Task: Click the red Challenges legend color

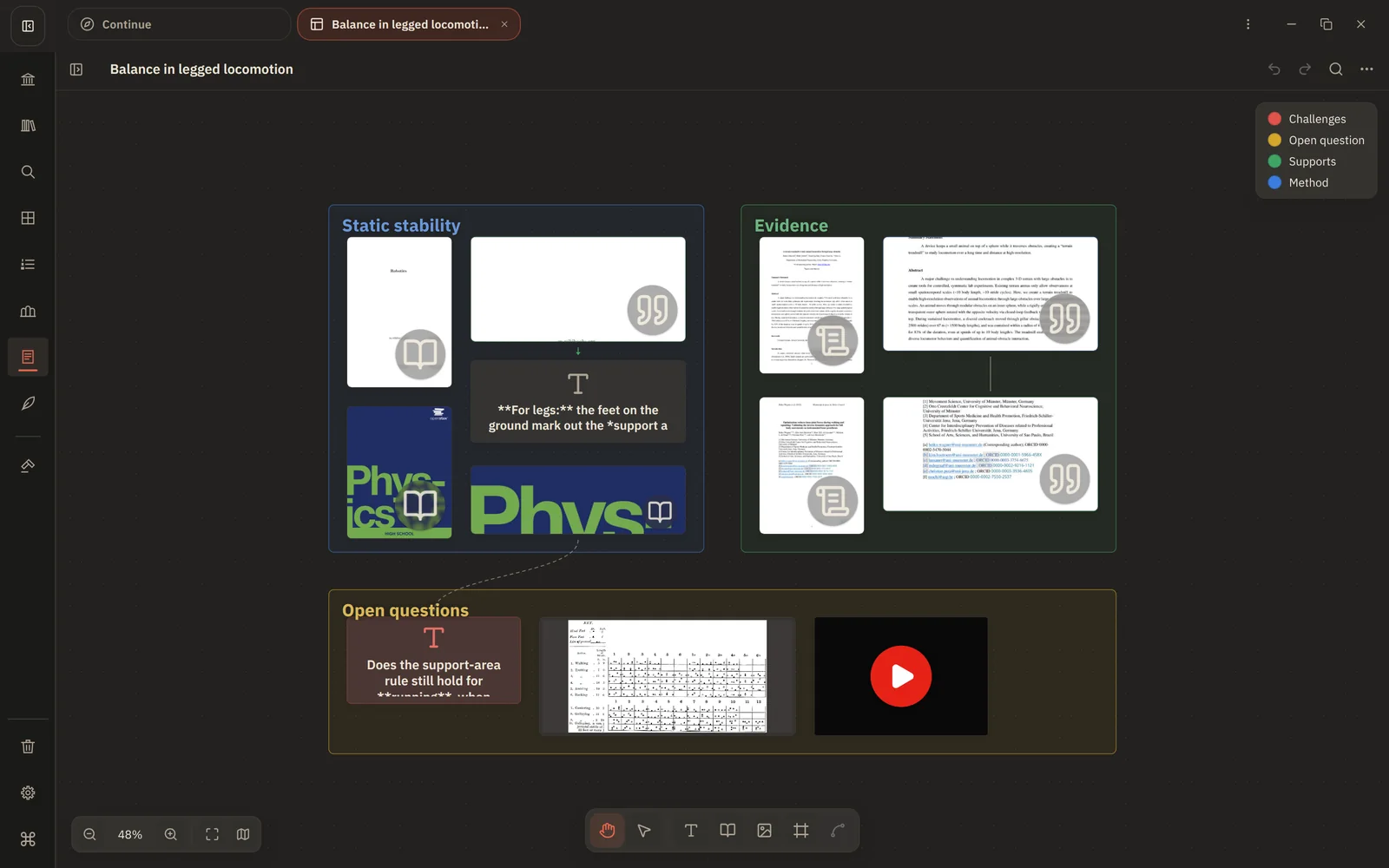Action: point(1274,119)
